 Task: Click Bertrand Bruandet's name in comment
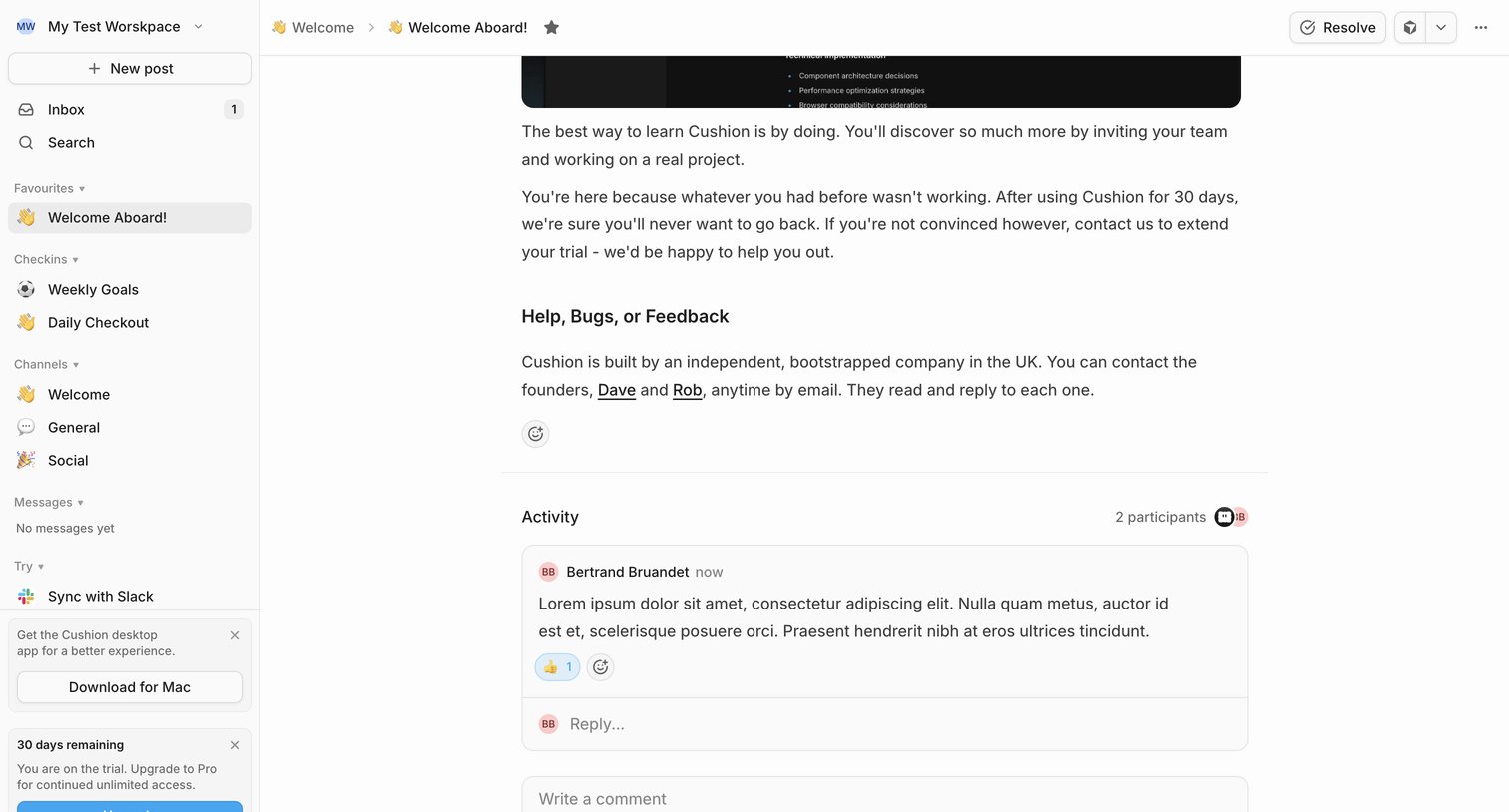(x=628, y=572)
